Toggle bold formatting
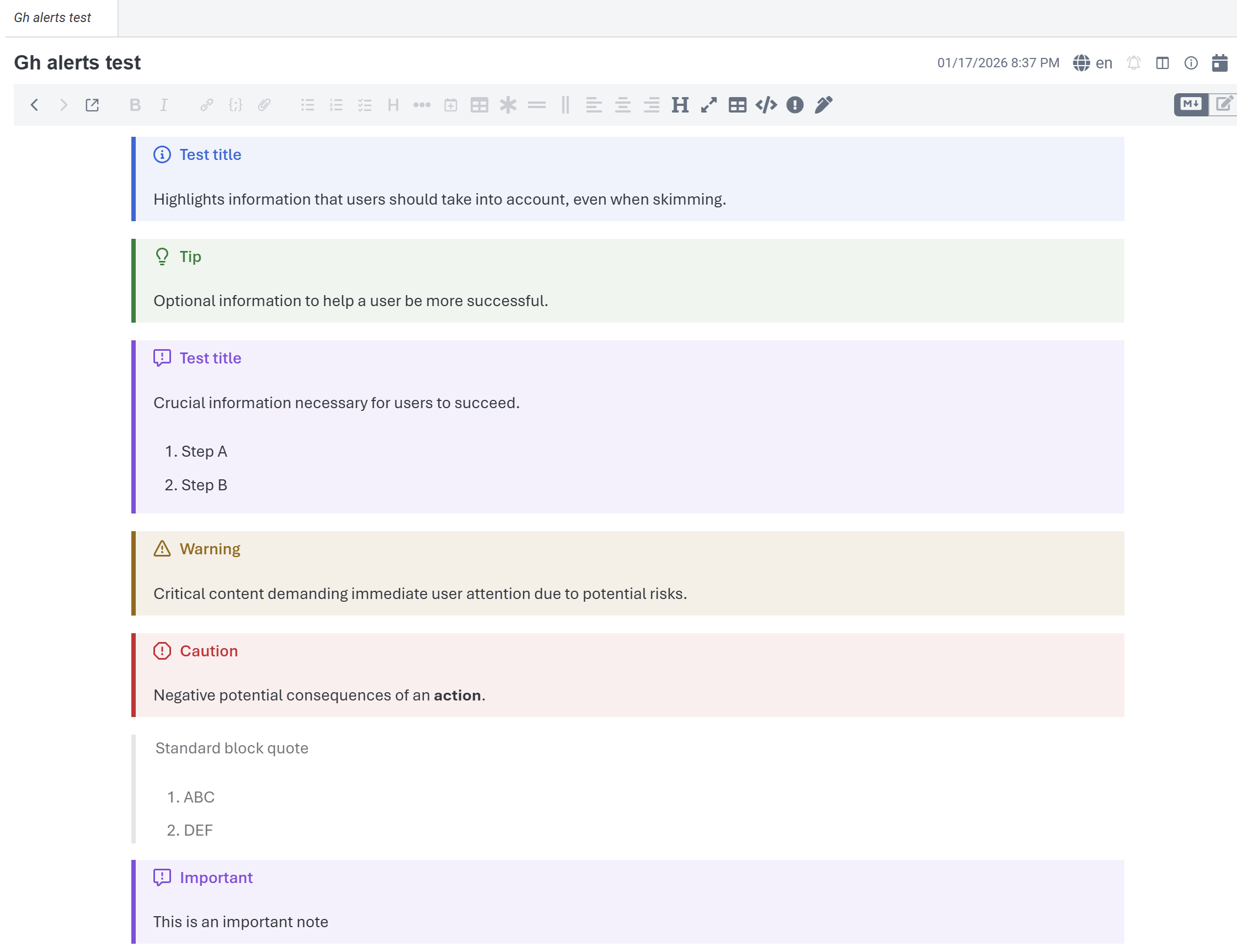The image size is (1237, 952). click(x=135, y=105)
